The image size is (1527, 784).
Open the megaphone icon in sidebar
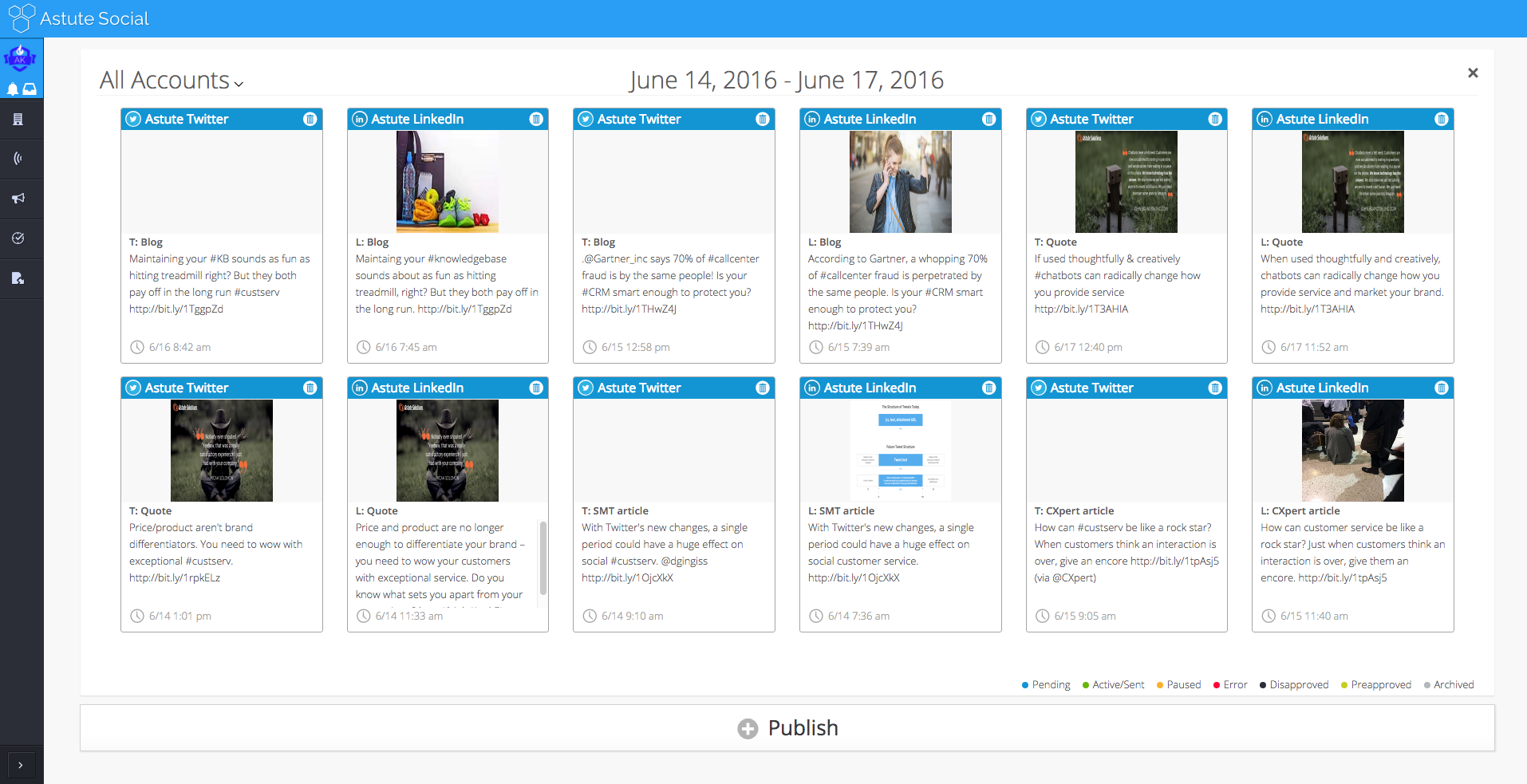pos(18,198)
